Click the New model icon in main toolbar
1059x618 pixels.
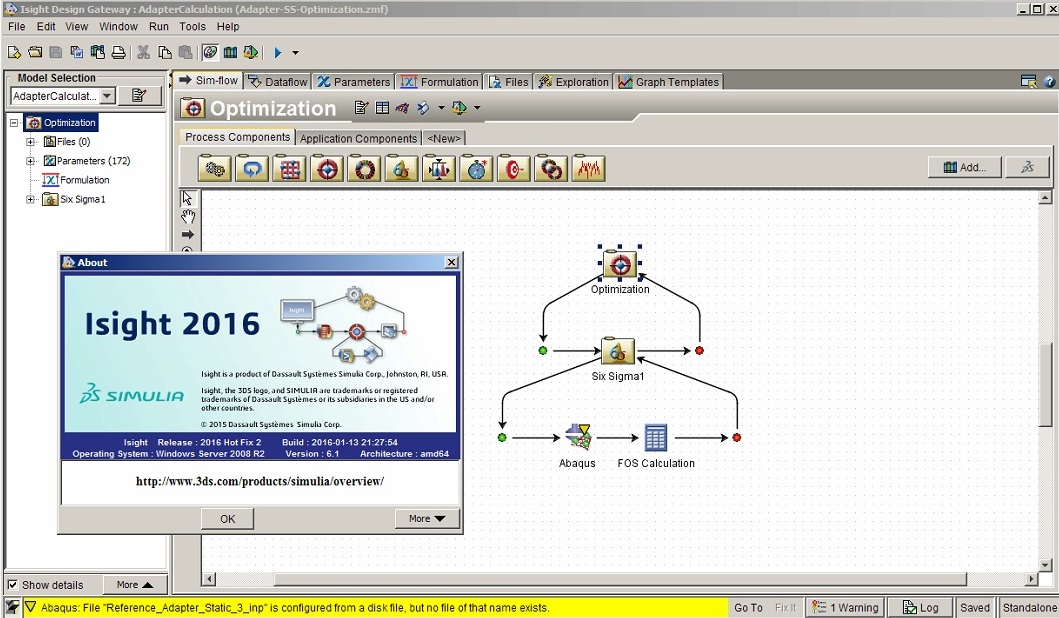(14, 52)
